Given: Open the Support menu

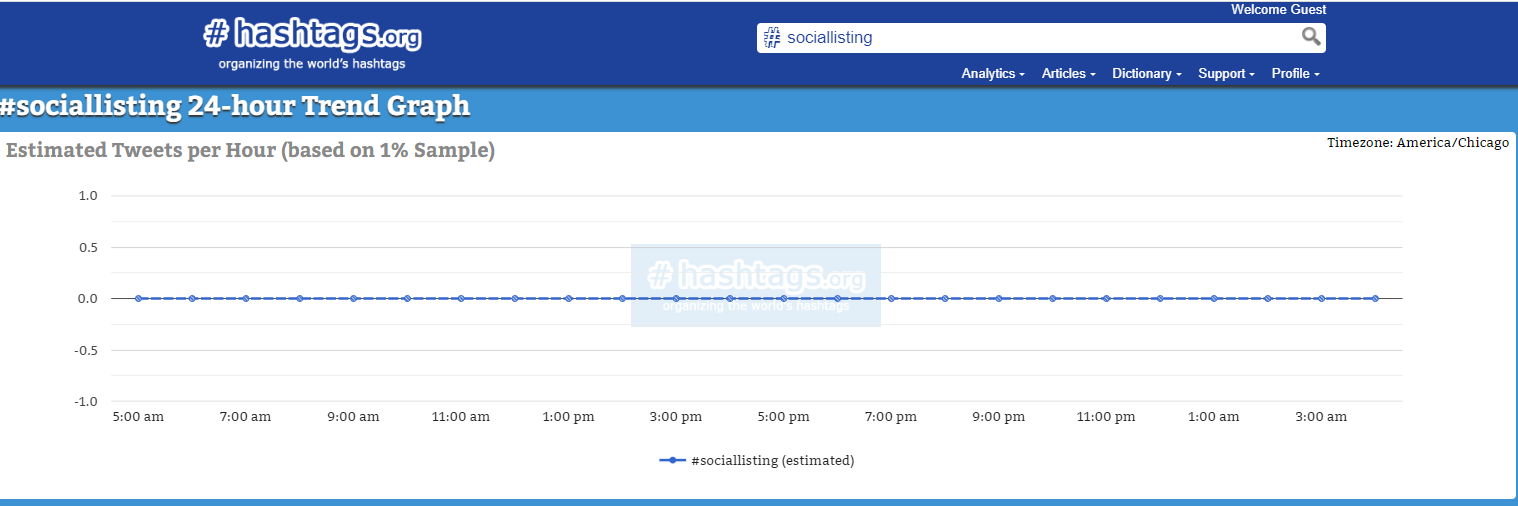Looking at the screenshot, I should tap(1227, 74).
